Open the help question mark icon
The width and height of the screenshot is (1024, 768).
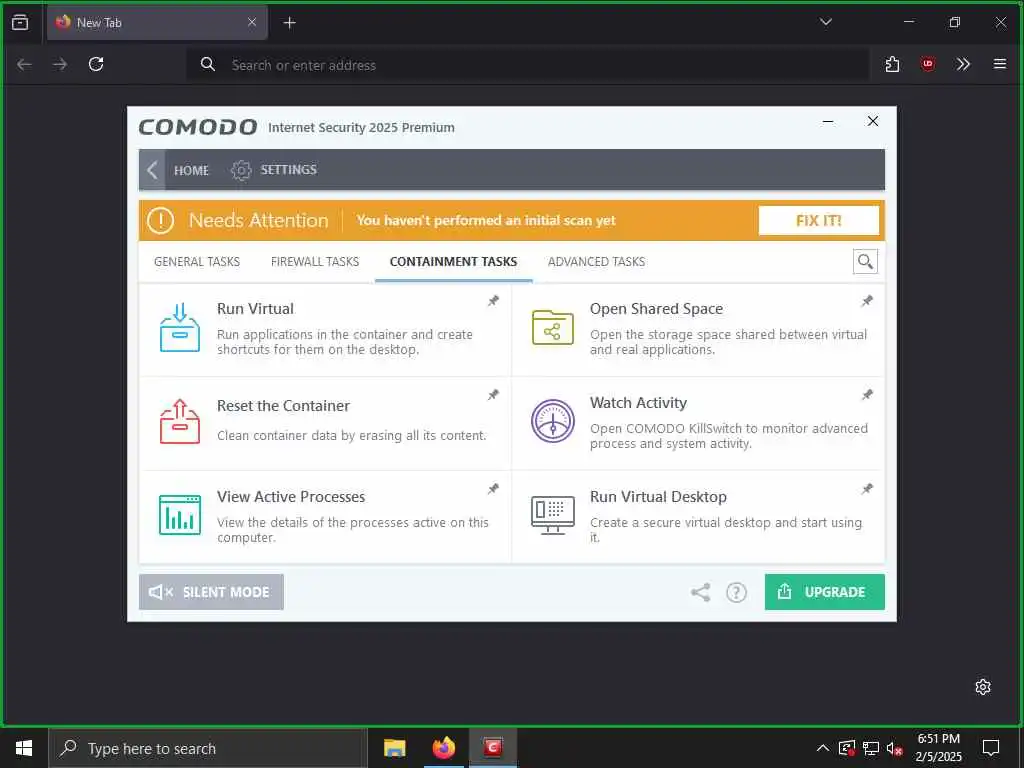(x=736, y=592)
